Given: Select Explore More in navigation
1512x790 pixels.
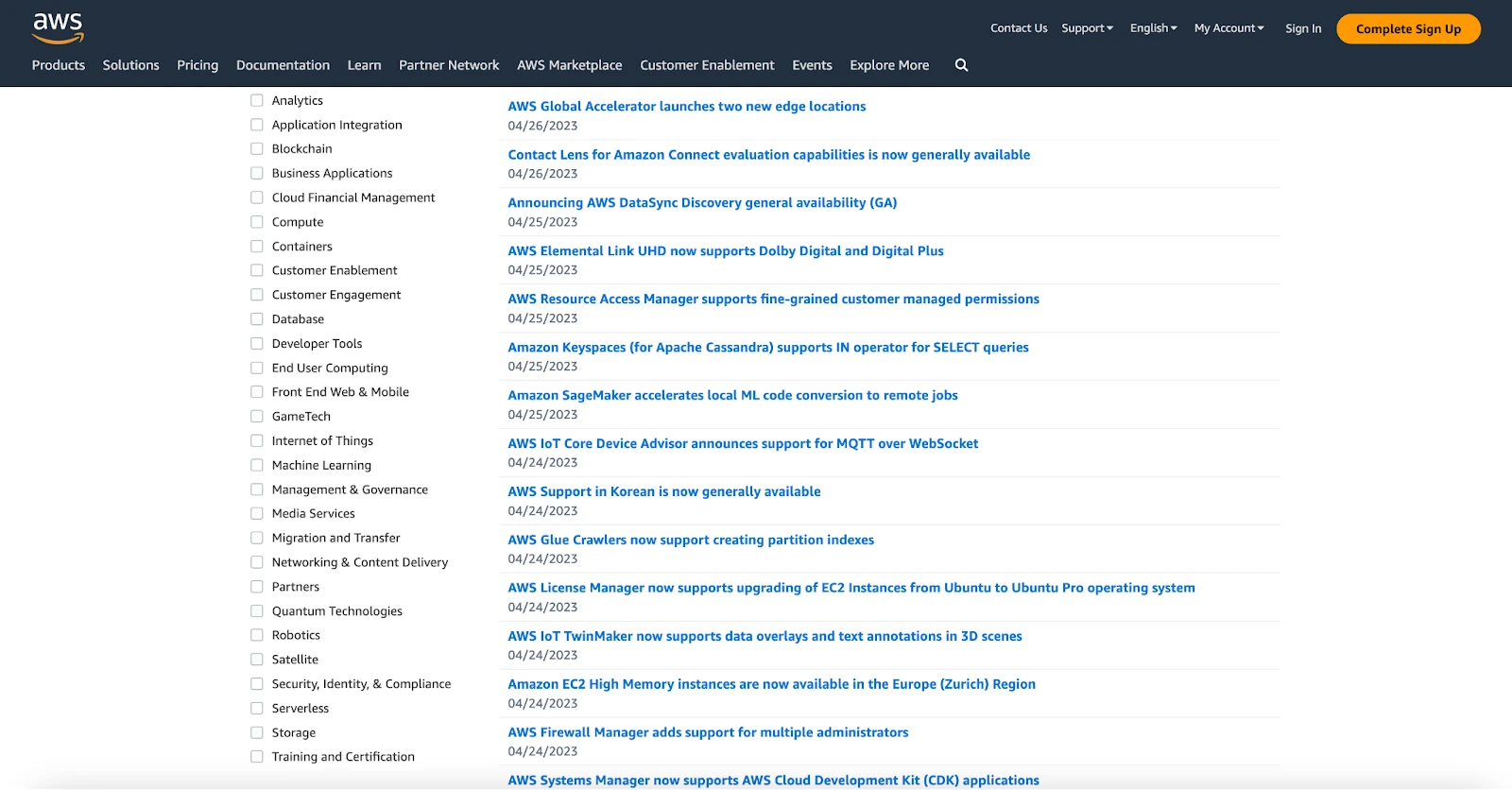Looking at the screenshot, I should (x=889, y=65).
